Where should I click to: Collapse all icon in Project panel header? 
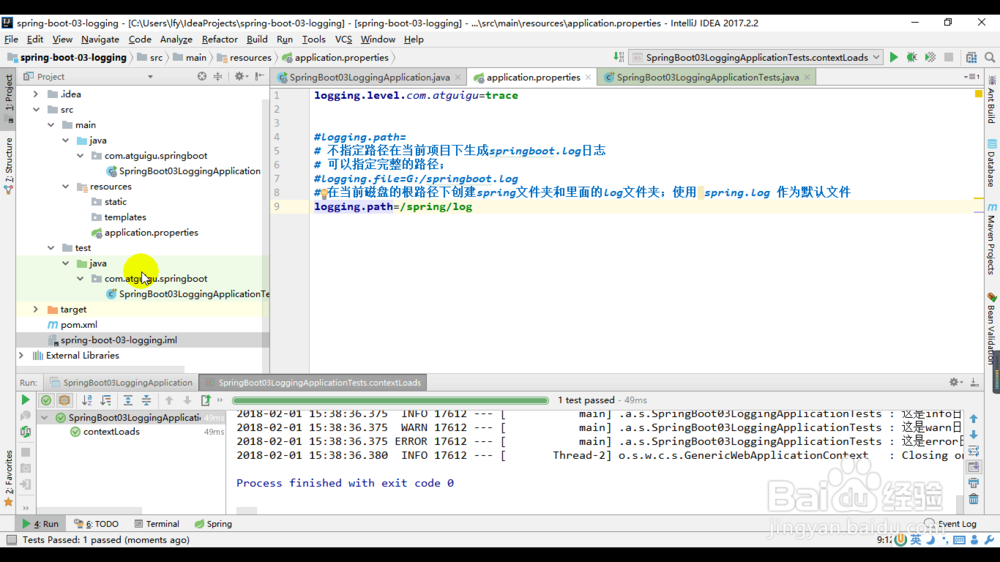(218, 77)
